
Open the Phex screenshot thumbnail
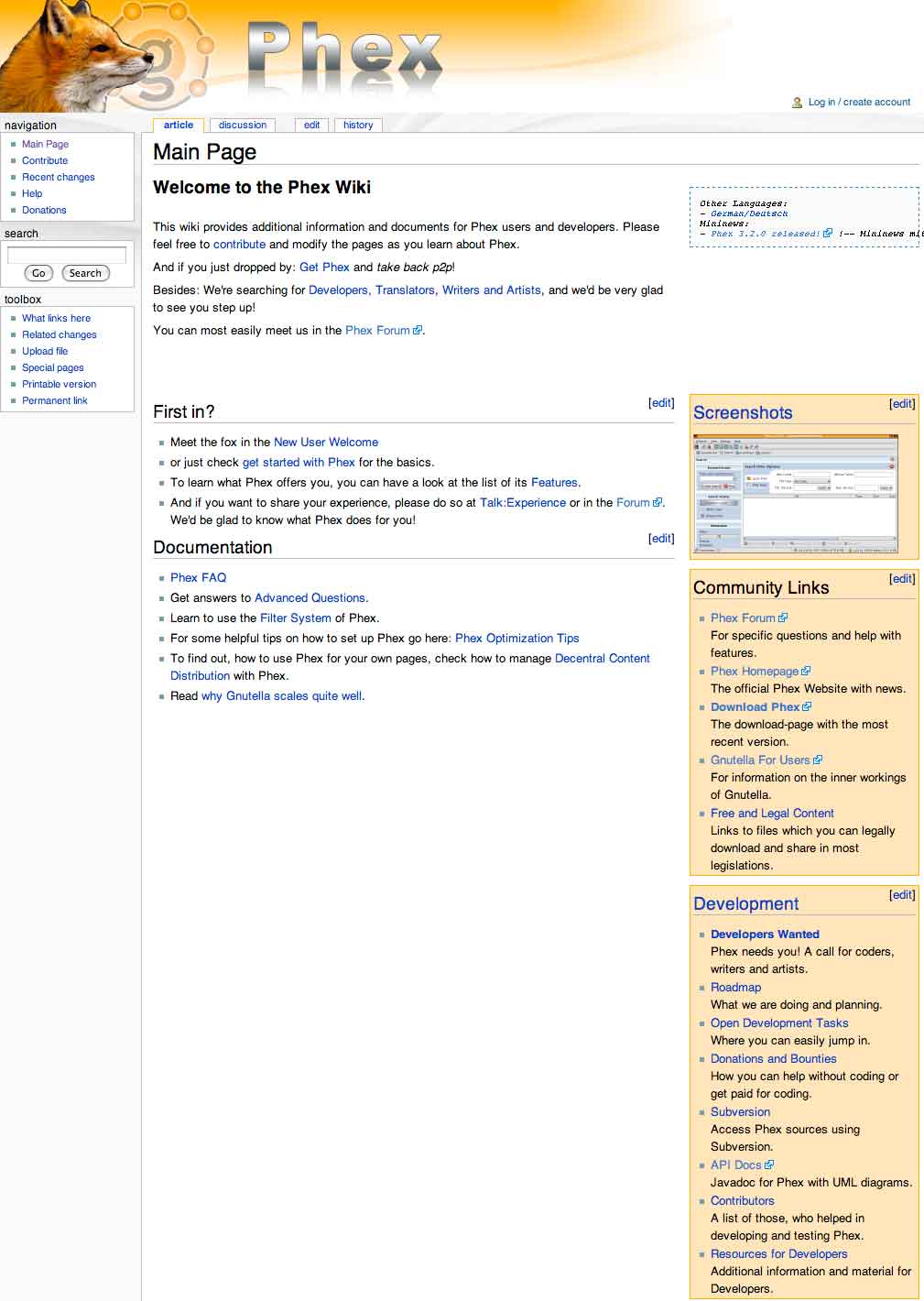pyautogui.click(x=796, y=495)
